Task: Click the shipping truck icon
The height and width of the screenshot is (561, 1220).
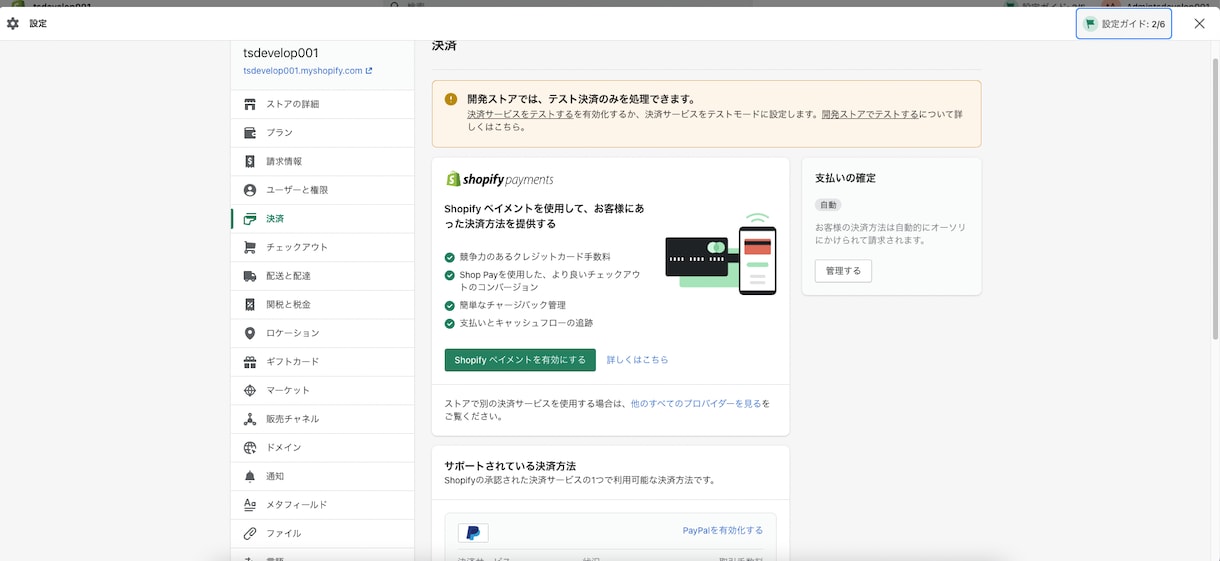Action: (250, 276)
